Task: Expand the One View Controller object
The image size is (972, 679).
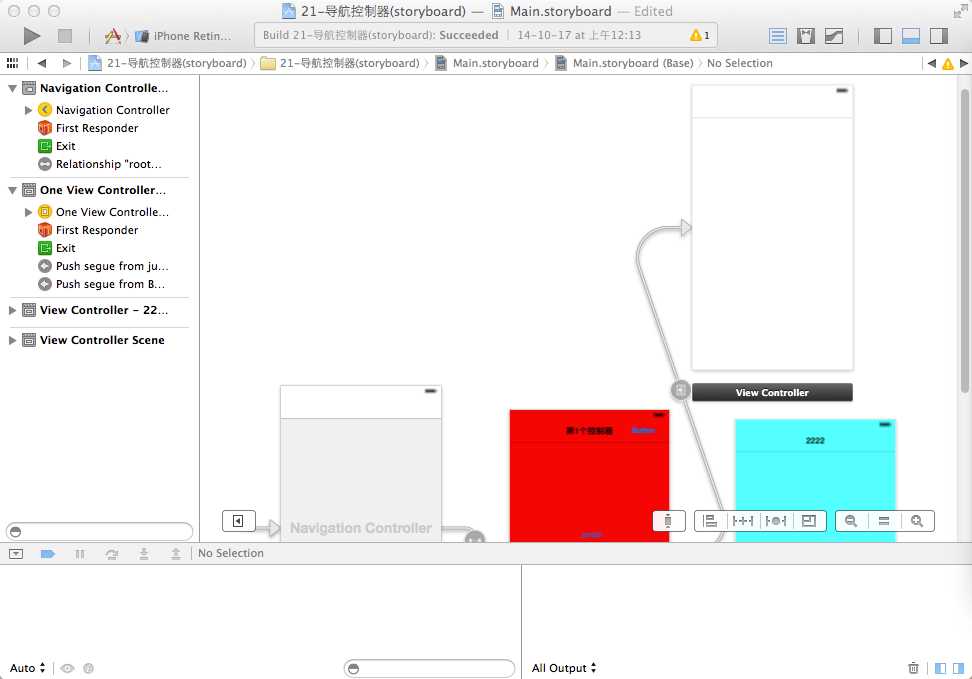Action: tap(29, 212)
